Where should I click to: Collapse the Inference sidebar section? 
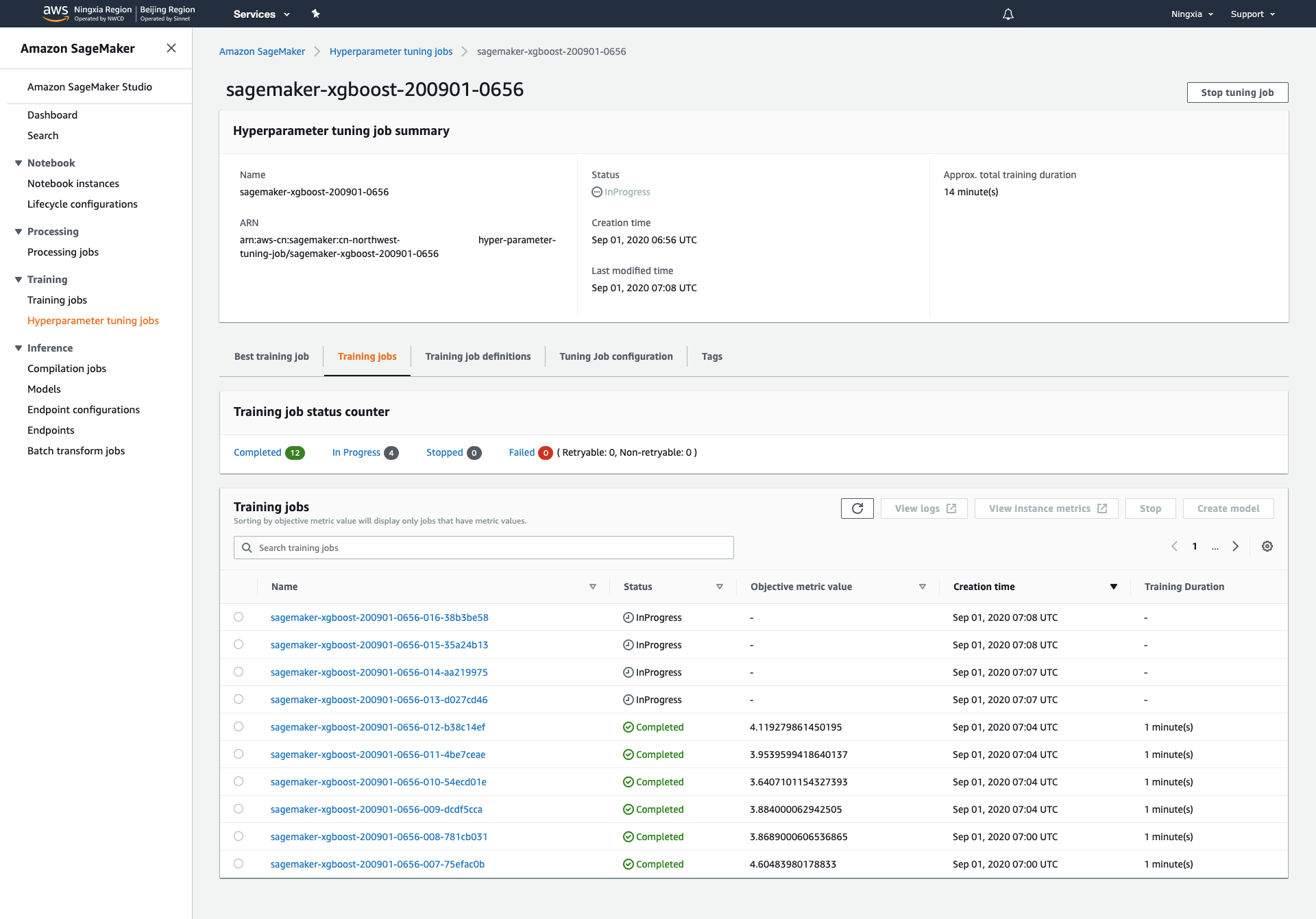(19, 348)
